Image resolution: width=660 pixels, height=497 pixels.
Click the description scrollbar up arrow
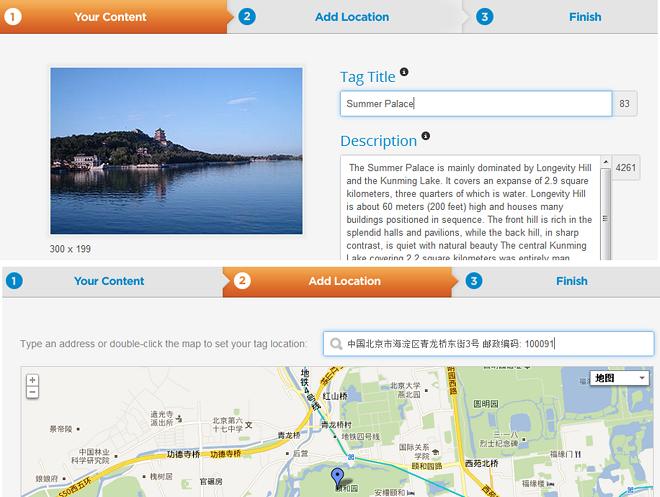pyautogui.click(x=606, y=162)
